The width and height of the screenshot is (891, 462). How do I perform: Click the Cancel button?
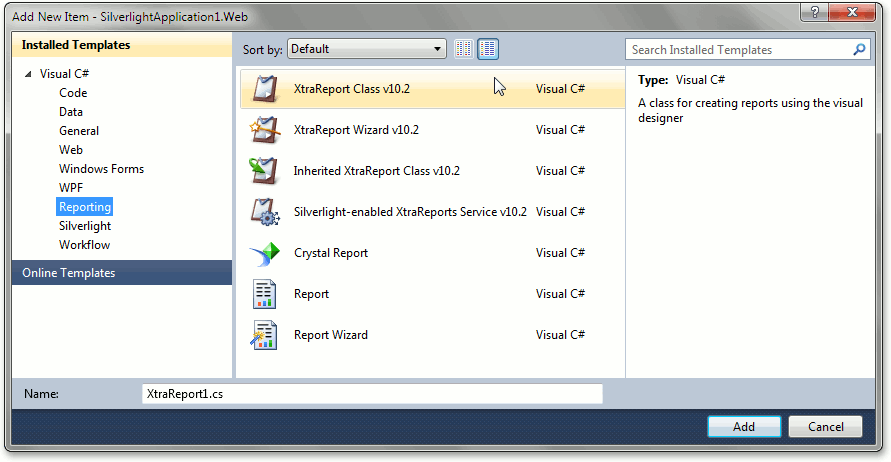coord(825,427)
